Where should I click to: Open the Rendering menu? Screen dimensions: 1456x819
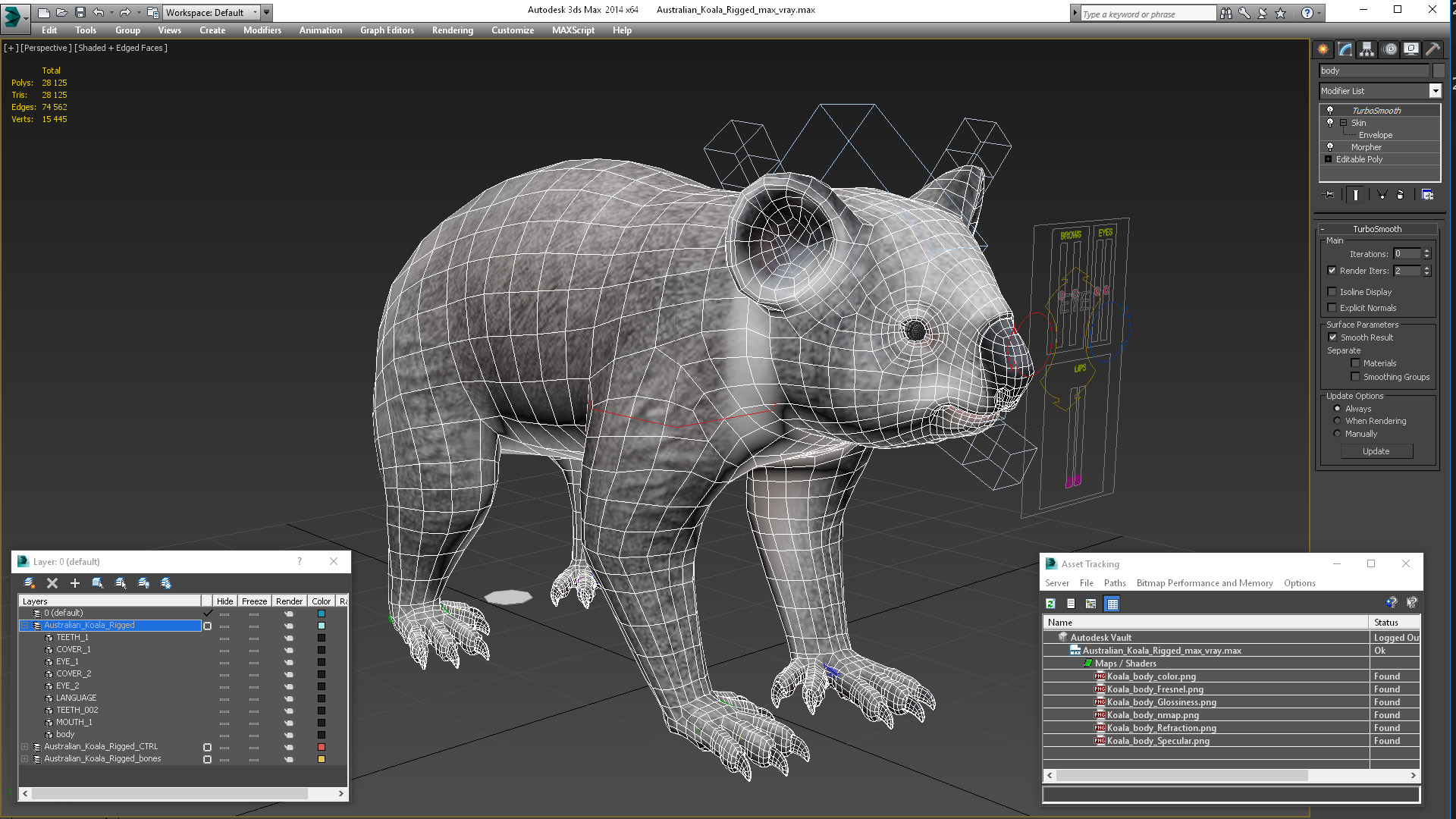tap(453, 30)
